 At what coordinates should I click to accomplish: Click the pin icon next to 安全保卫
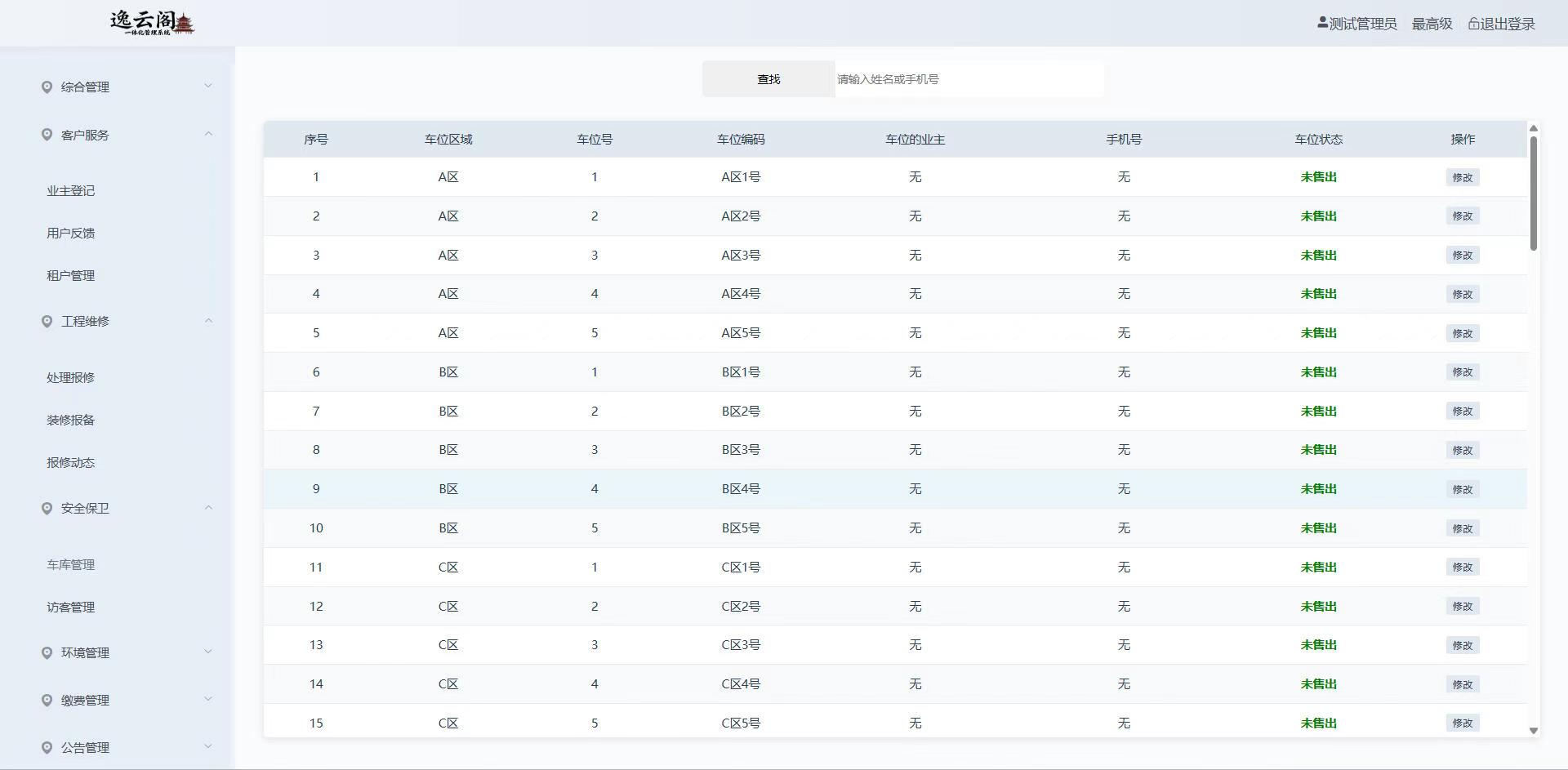[47, 509]
